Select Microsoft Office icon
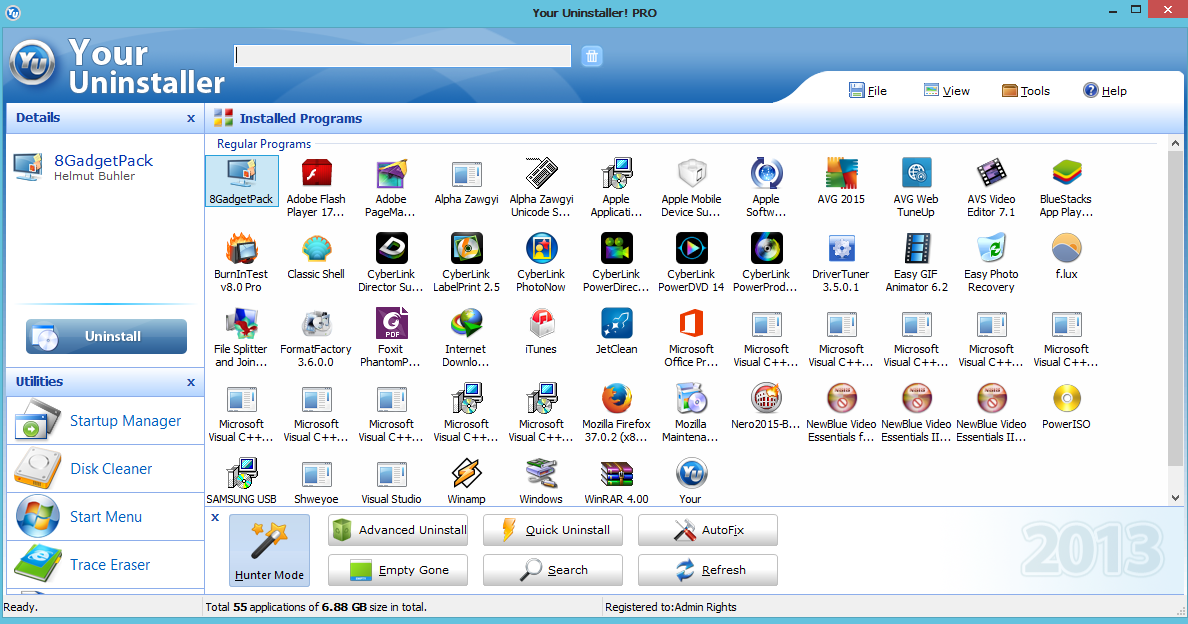Image resolution: width=1188 pixels, height=624 pixels. click(691, 324)
